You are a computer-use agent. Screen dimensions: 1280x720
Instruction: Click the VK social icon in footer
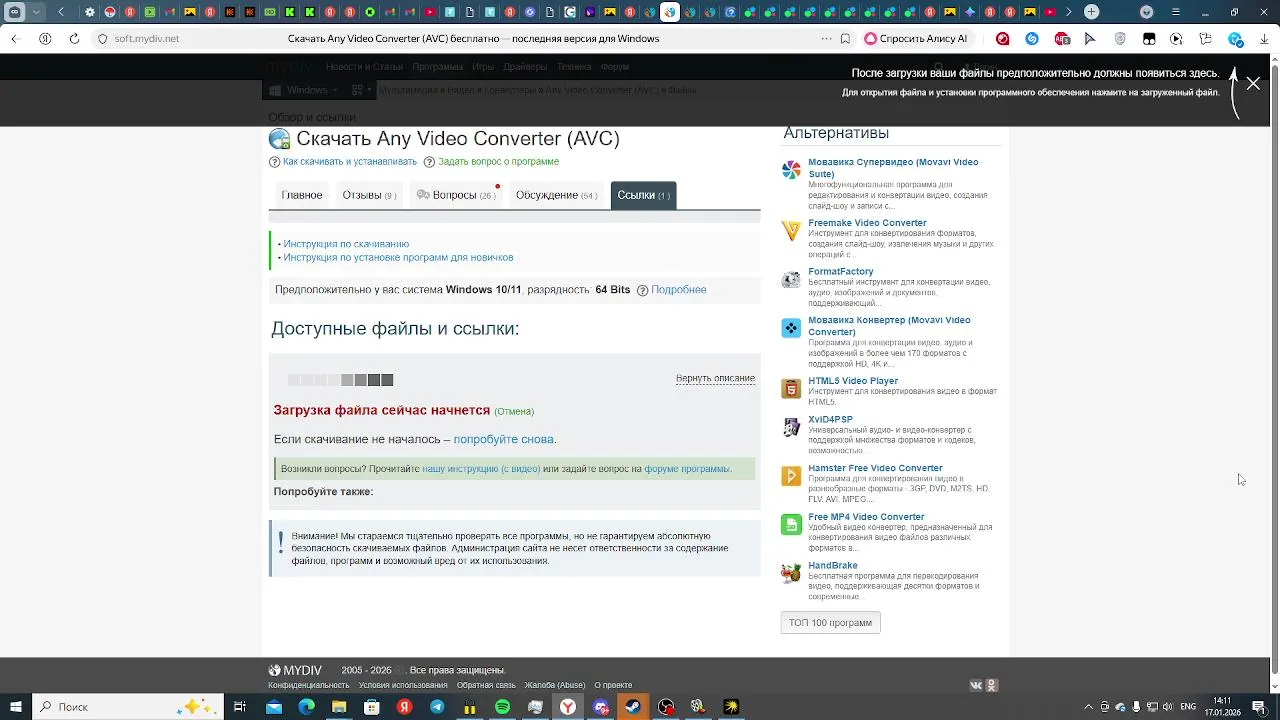tap(977, 685)
